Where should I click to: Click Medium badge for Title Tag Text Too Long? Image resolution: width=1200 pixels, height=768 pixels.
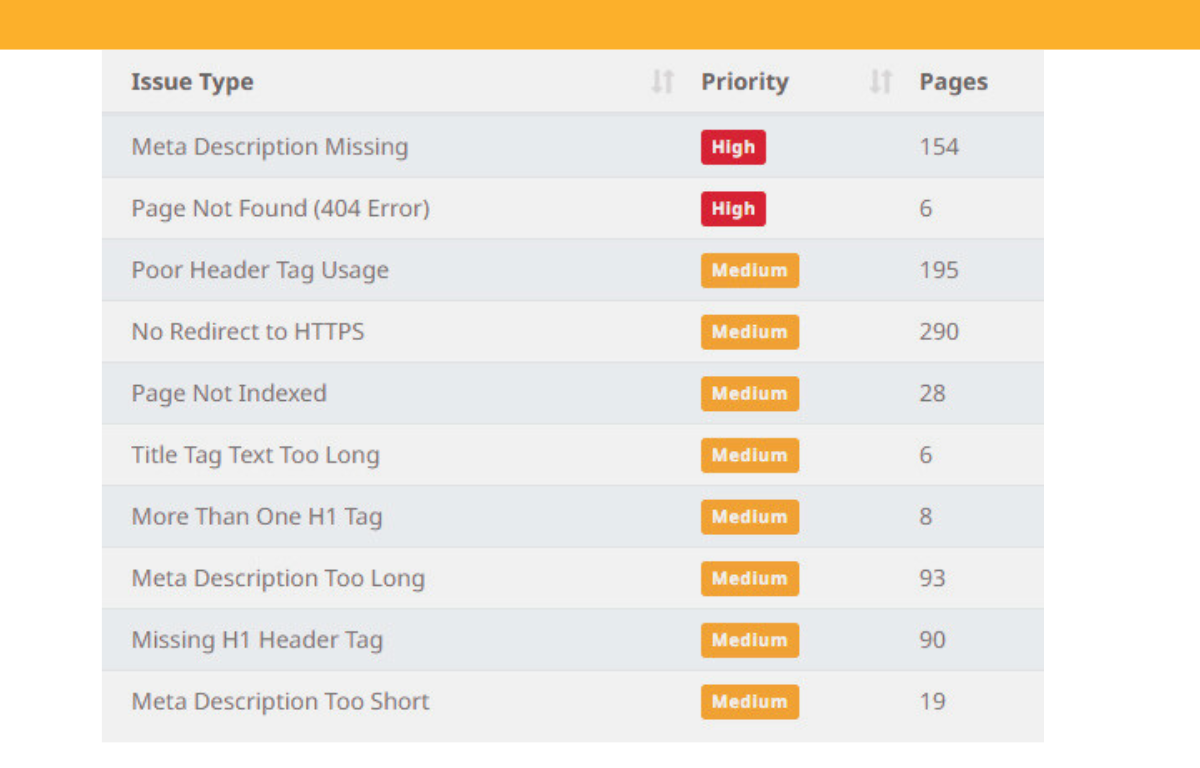(750, 455)
